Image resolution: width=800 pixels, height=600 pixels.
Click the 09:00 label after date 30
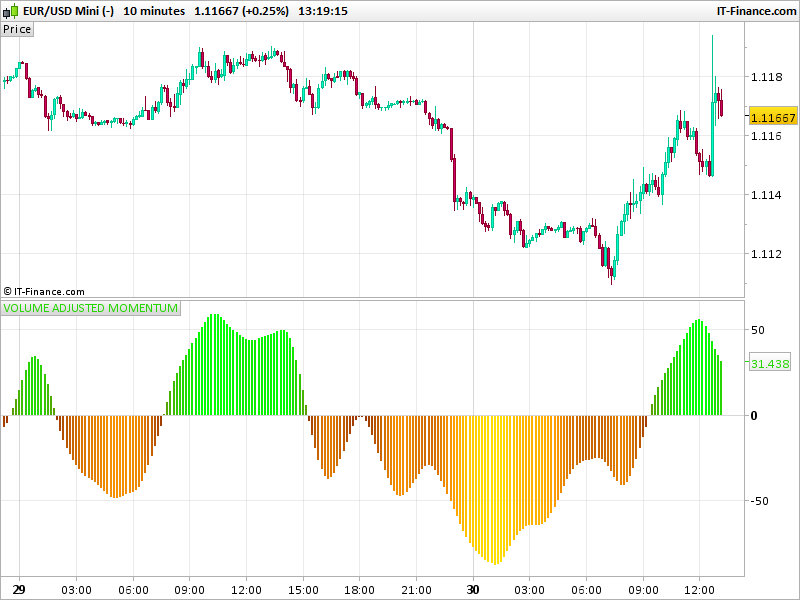point(643,590)
